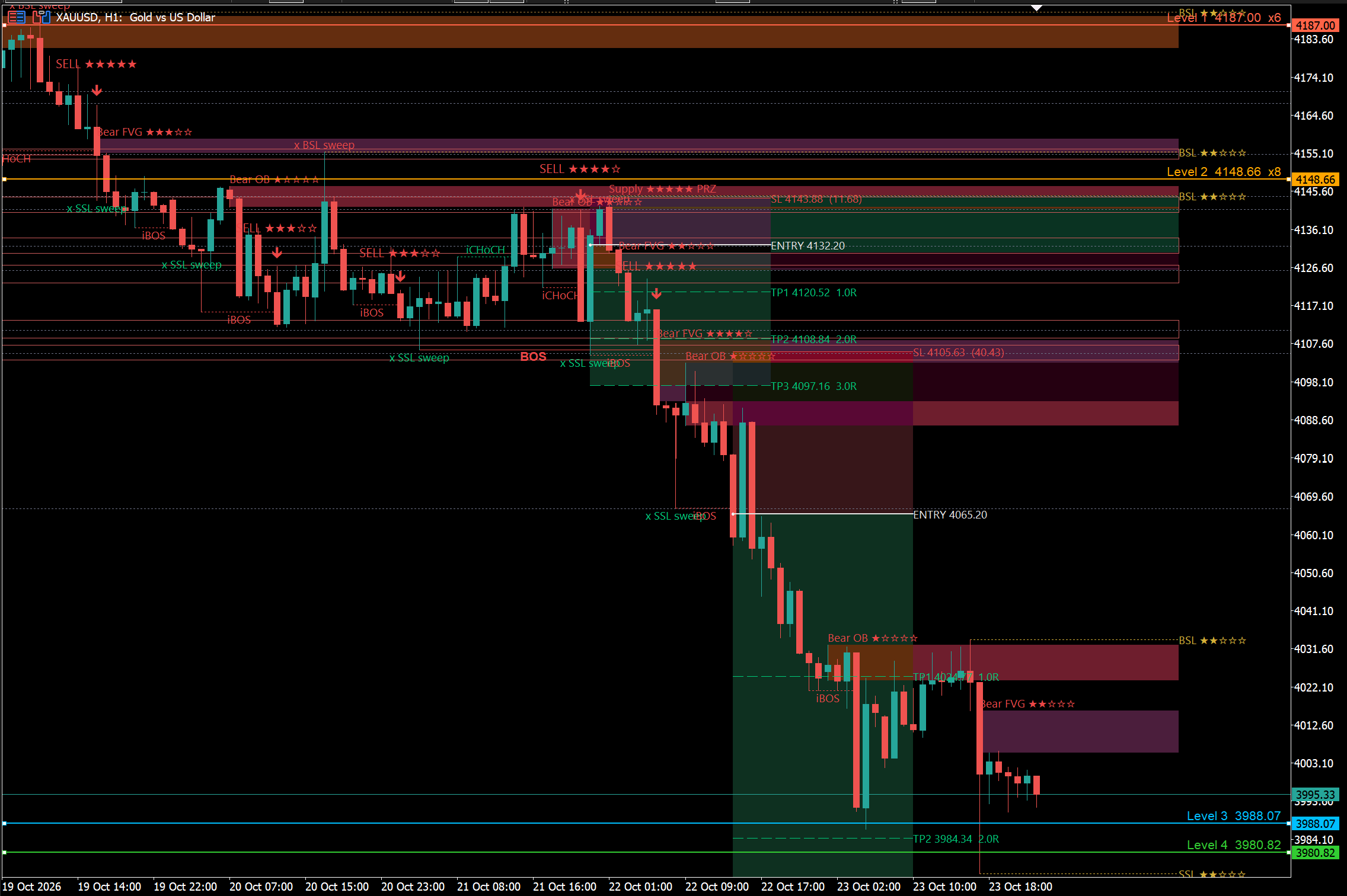Click the yellow 4148.66 price tag
The image size is (1347, 896).
coord(1315,180)
